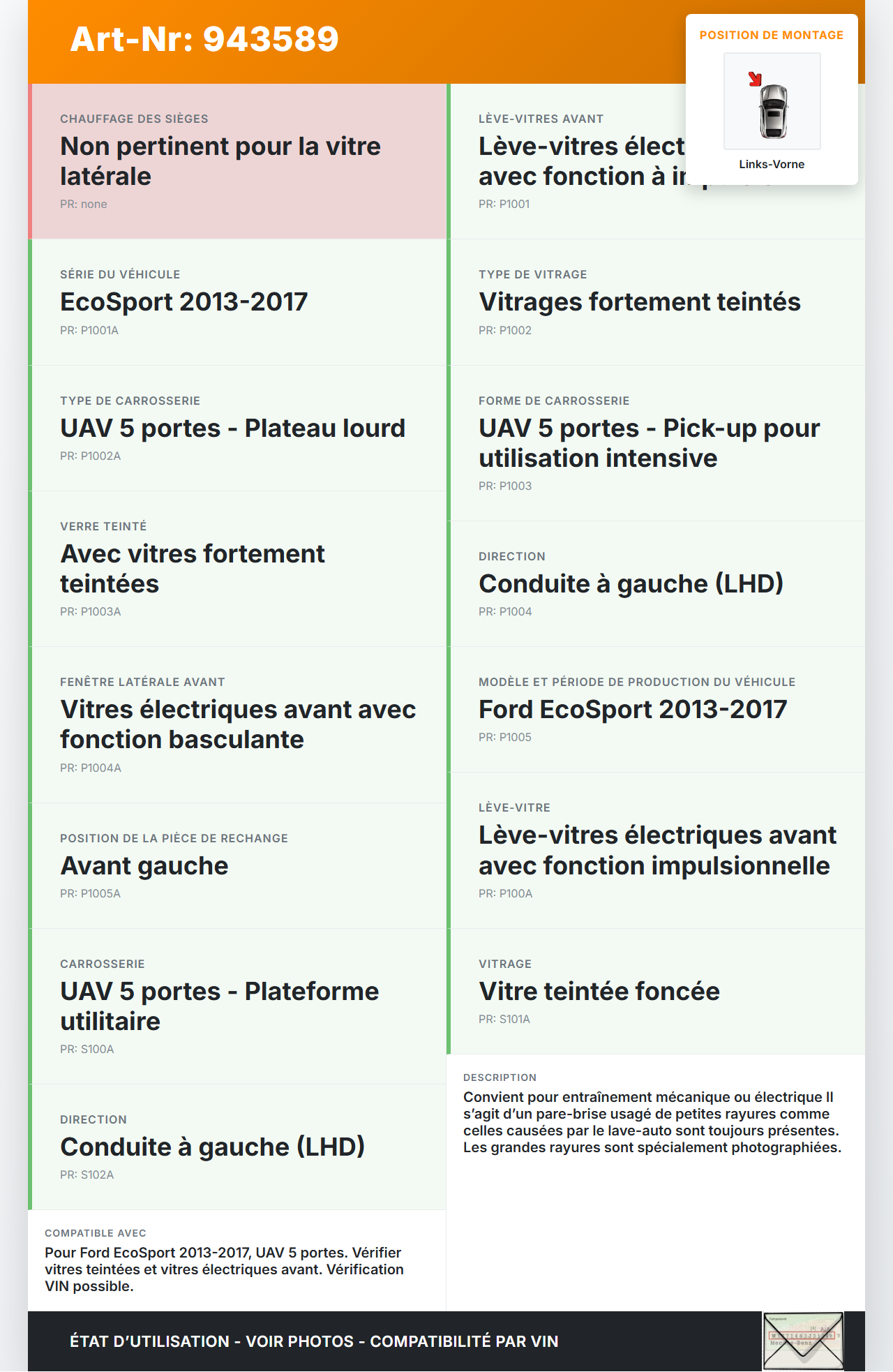Screen dimensions: 893x1372
Task: Select the Vitrages fortement teintés card
Action: pyautogui.click(x=656, y=302)
